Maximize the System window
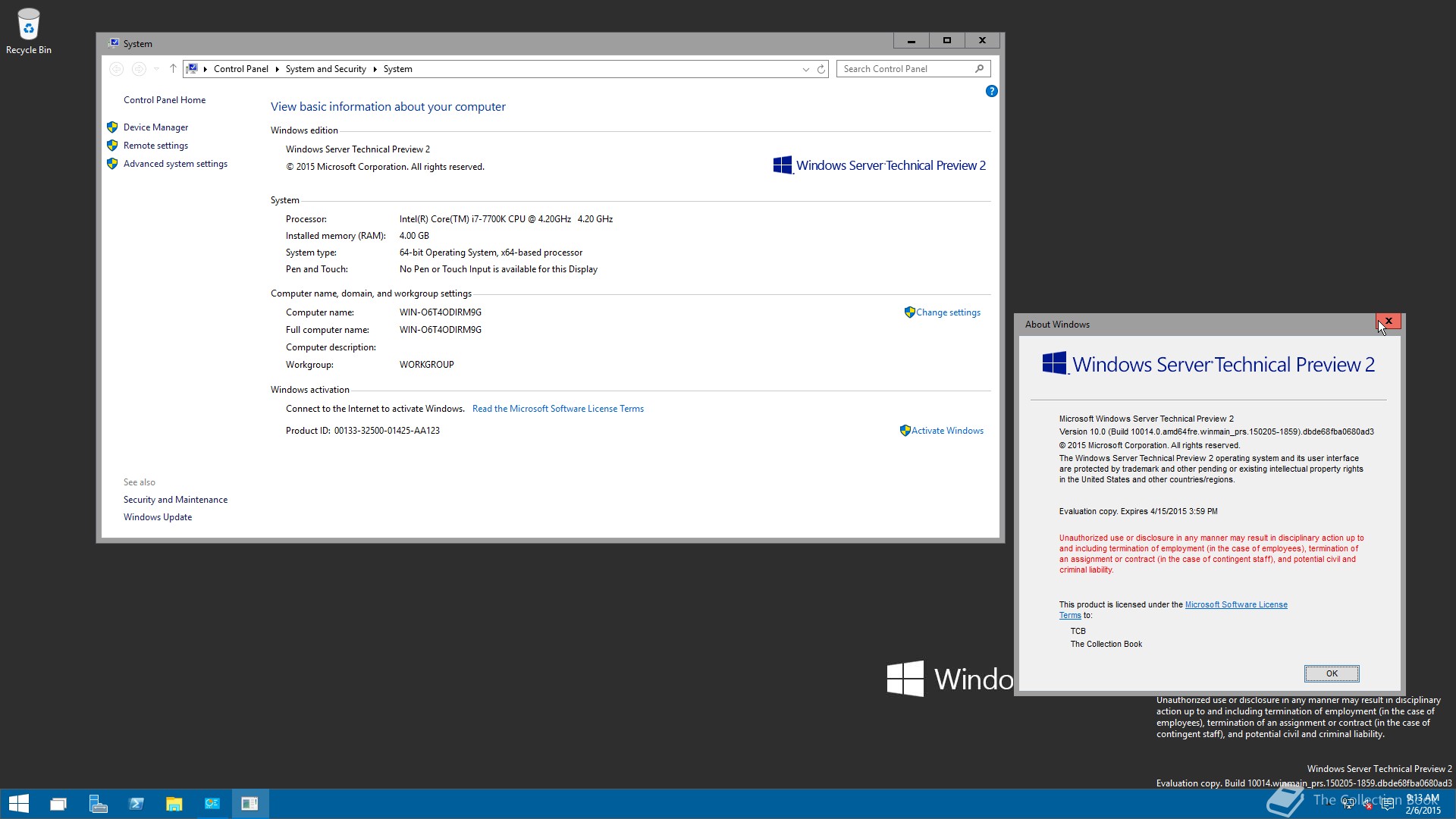The height and width of the screenshot is (819, 1456). (946, 41)
